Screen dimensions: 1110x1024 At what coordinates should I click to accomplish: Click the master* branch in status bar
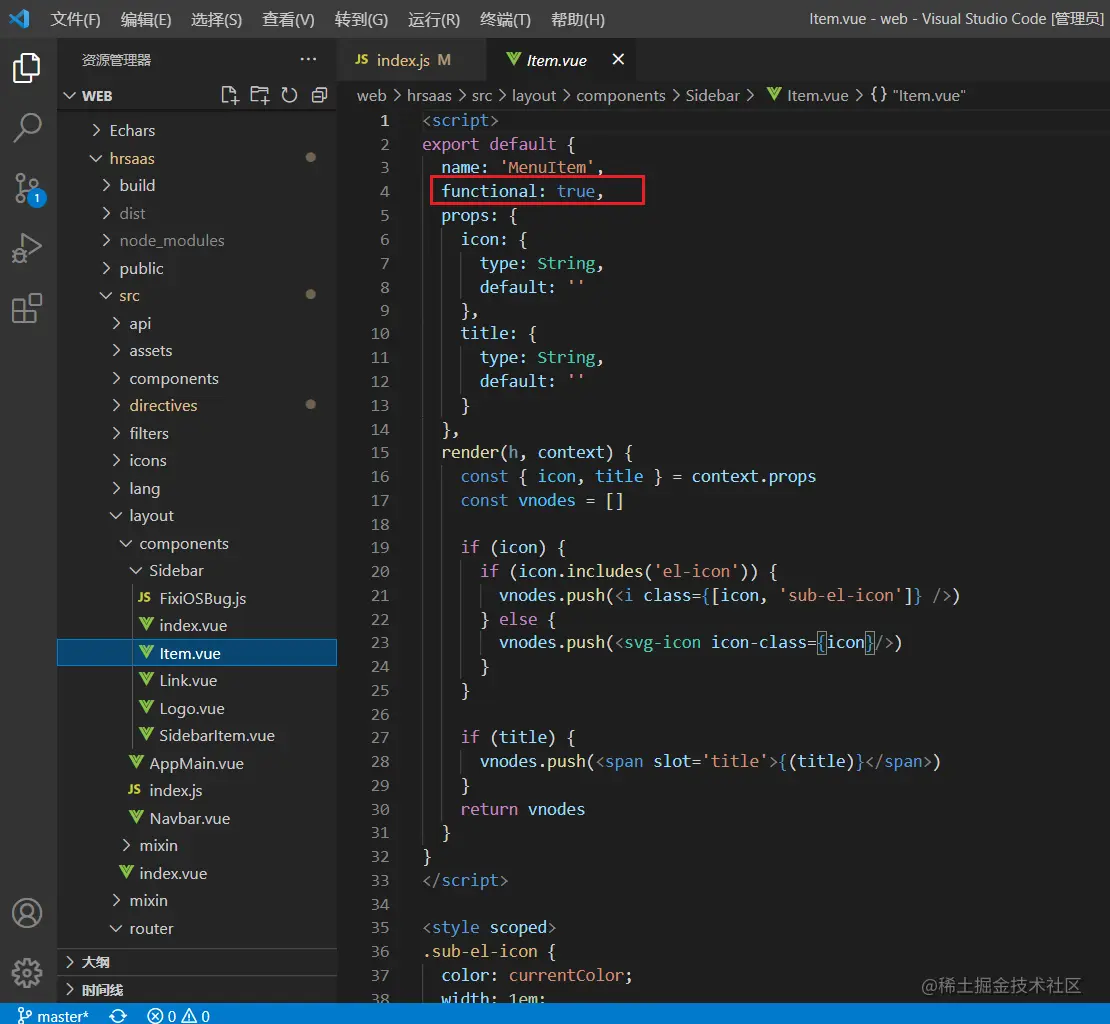(x=54, y=1016)
